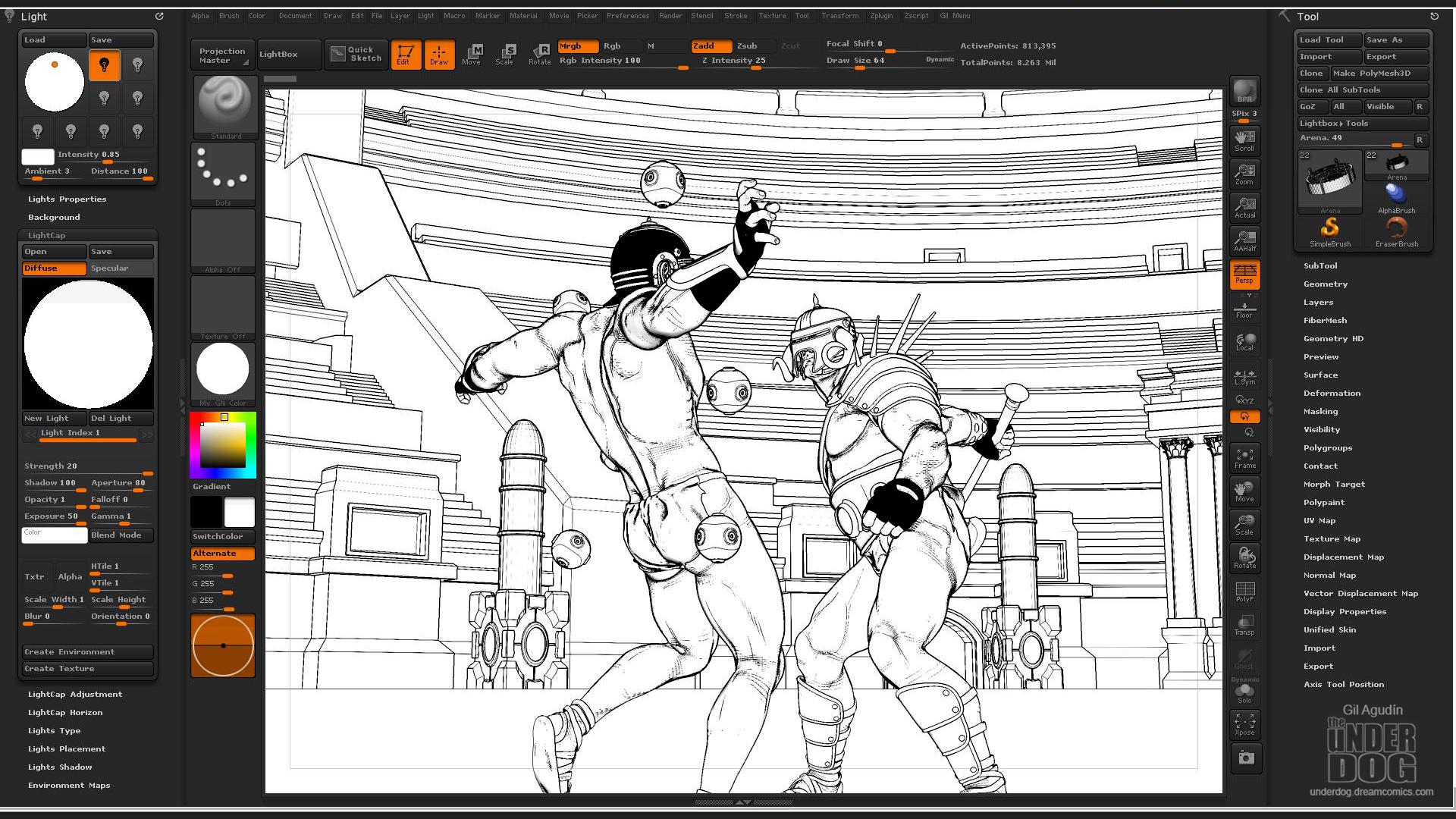Screen dimensions: 1456x819
Task: Expand the SubTool subpalette
Action: (x=1320, y=266)
